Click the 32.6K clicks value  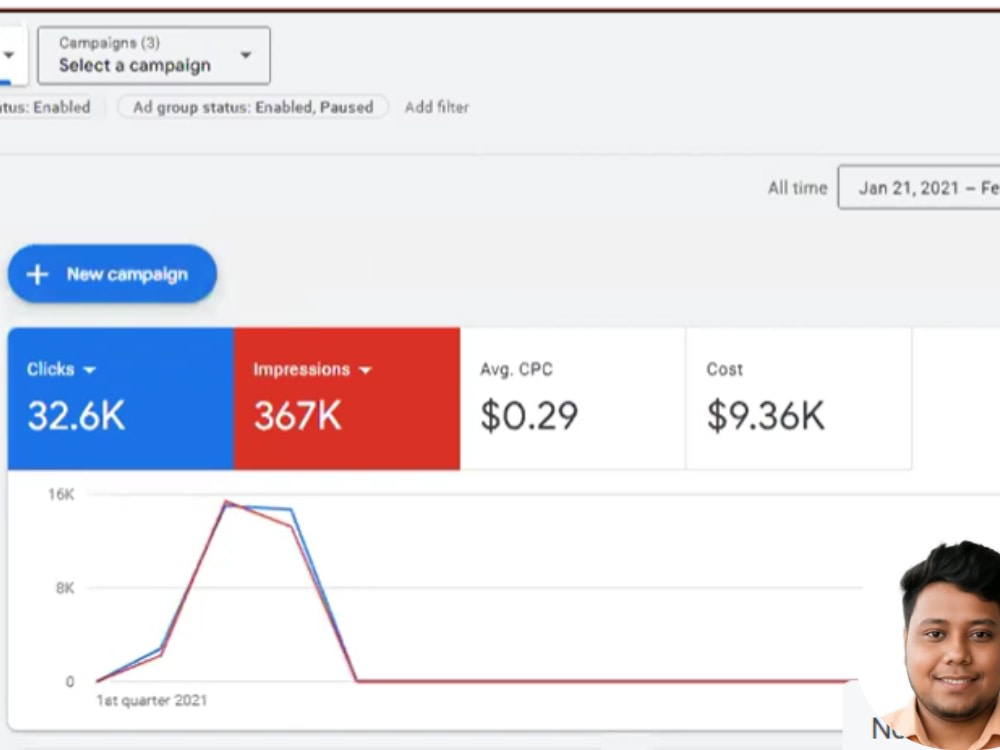click(x=76, y=416)
